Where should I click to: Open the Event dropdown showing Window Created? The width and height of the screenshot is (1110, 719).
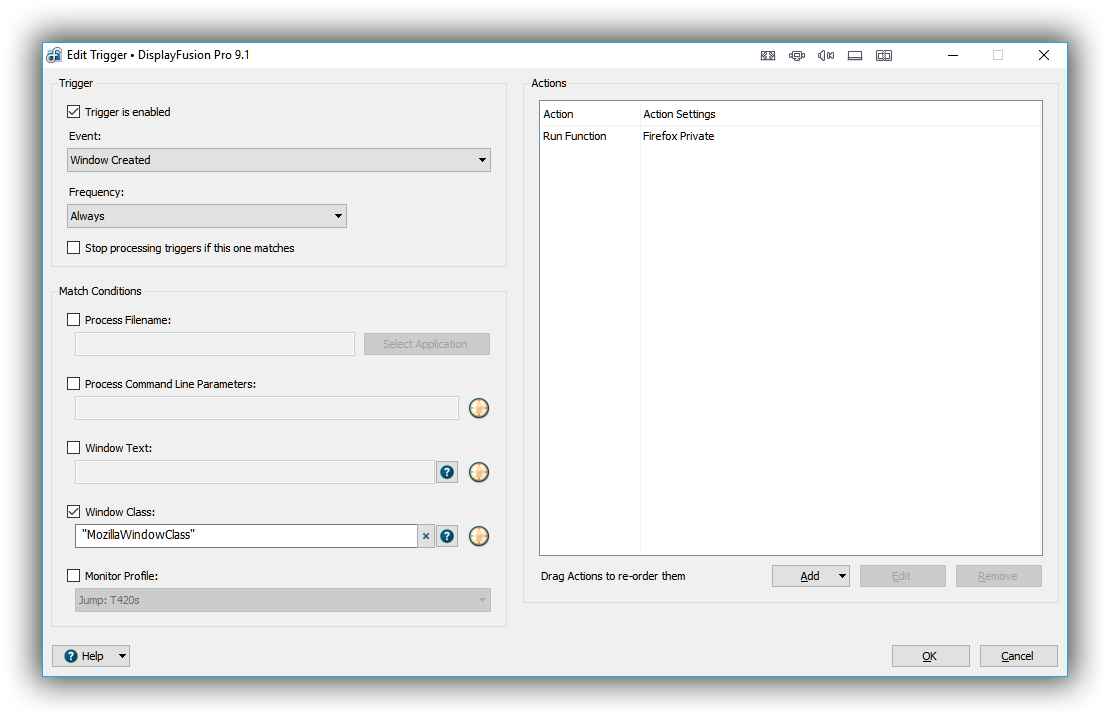point(280,160)
